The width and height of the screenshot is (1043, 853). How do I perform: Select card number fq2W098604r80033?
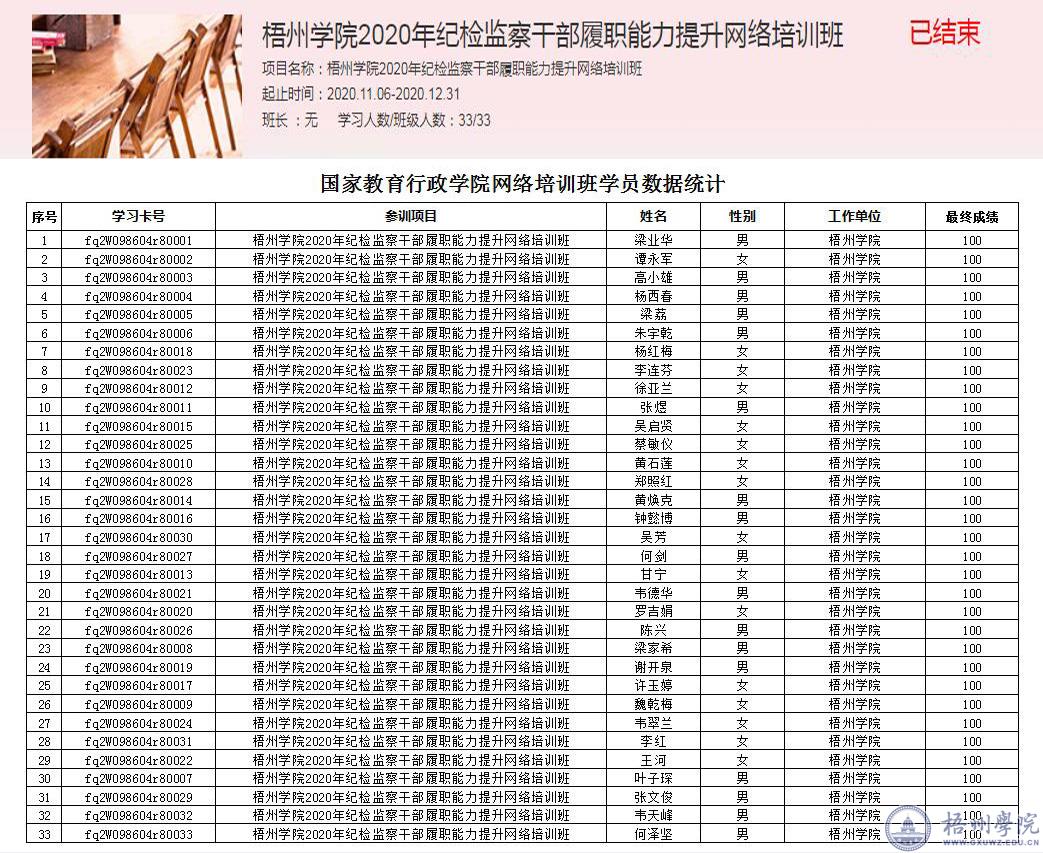click(139, 834)
